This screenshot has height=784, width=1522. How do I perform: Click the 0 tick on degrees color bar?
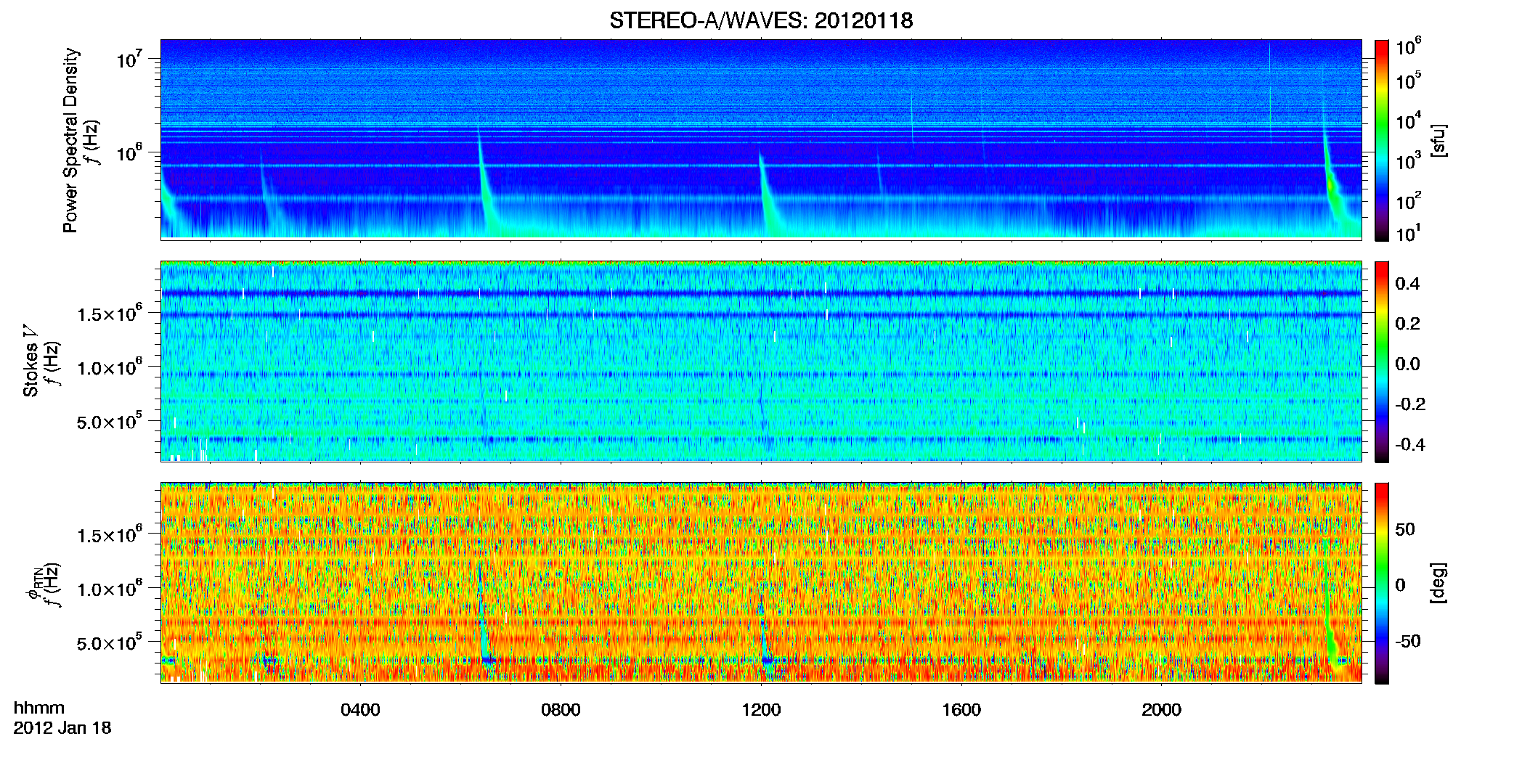click(1400, 585)
